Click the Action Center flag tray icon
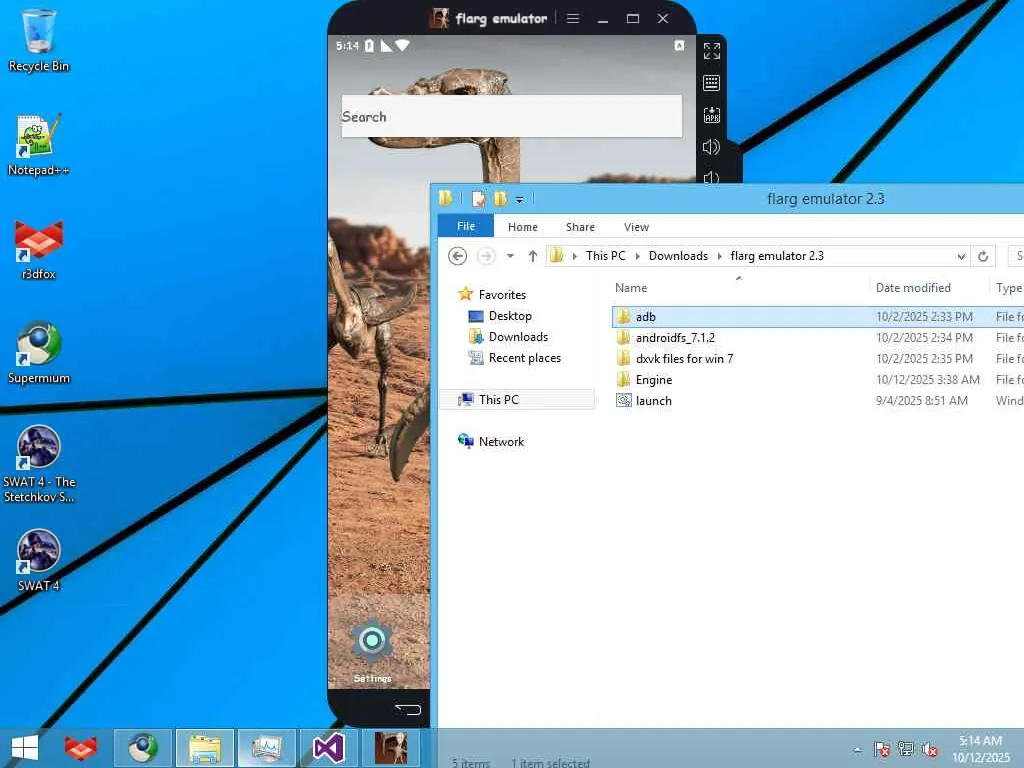 point(881,749)
